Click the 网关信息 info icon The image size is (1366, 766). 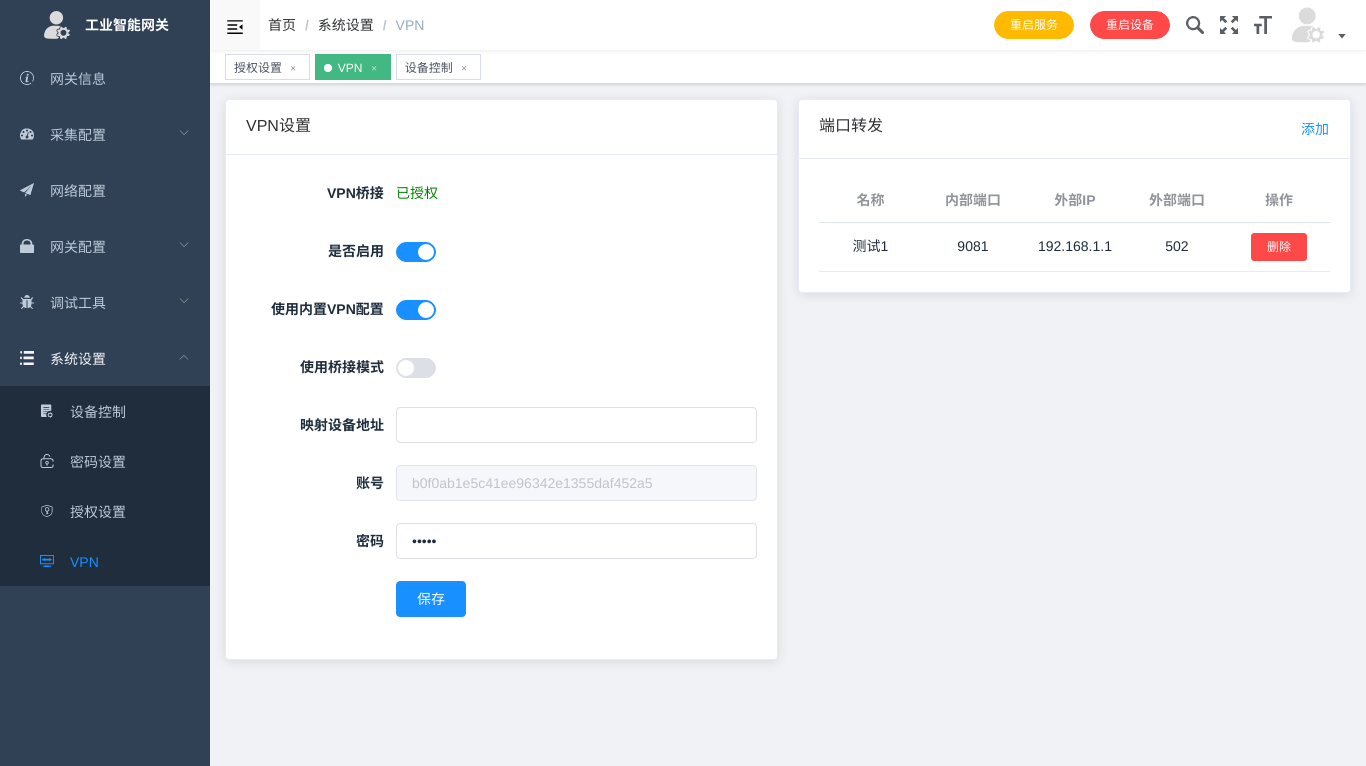27,78
